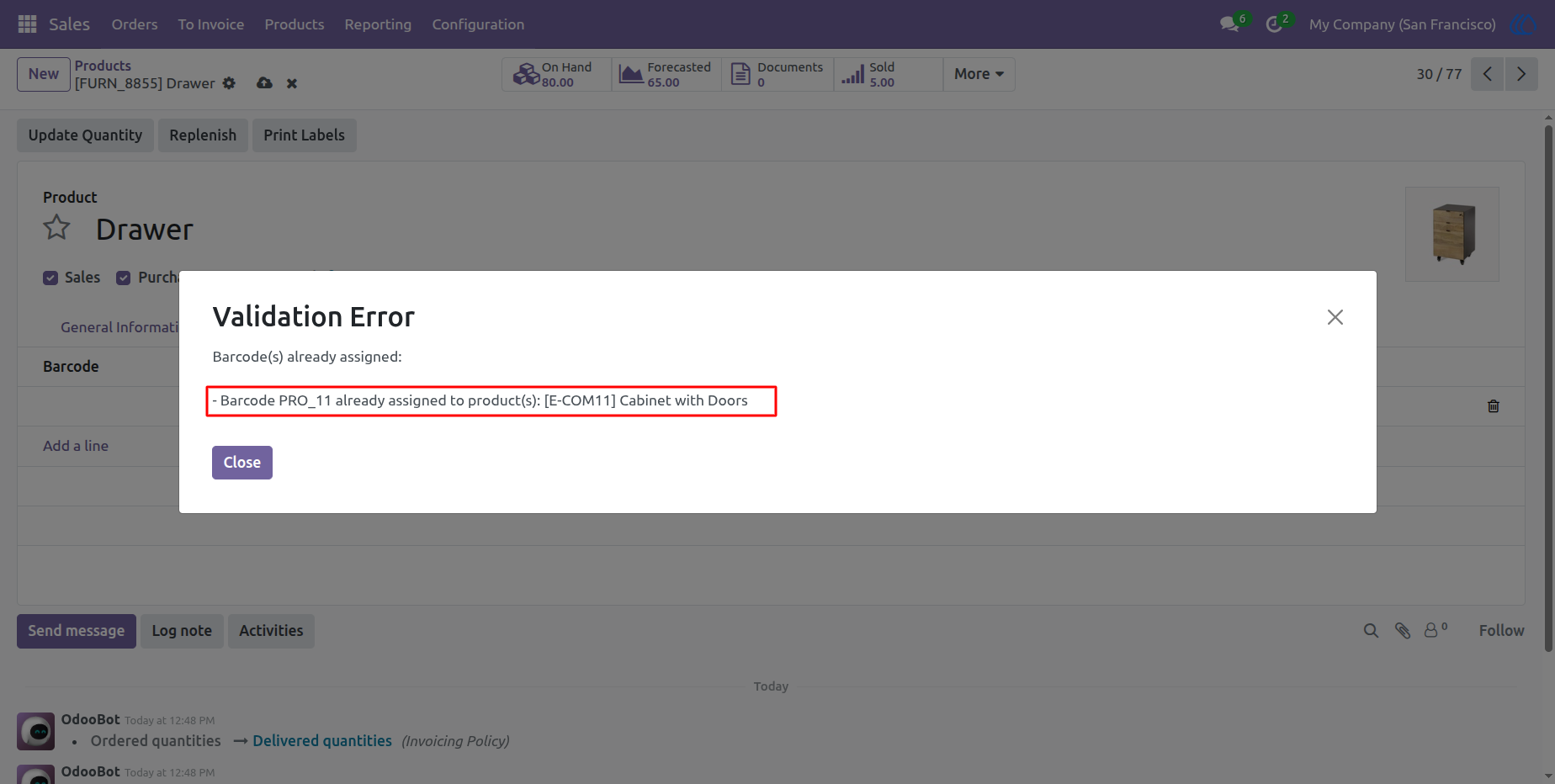Open the Reporting menu

(378, 24)
